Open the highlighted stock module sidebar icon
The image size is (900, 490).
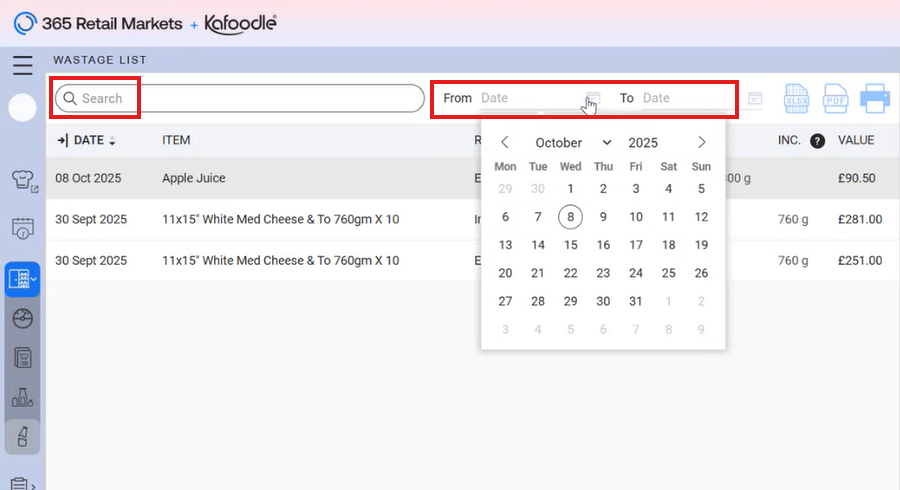click(x=22, y=279)
